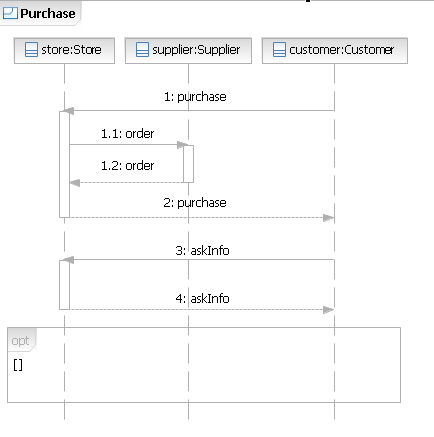The image size is (434, 437).
Task: Select the '1.2: order' return message label
Action: click(127, 166)
